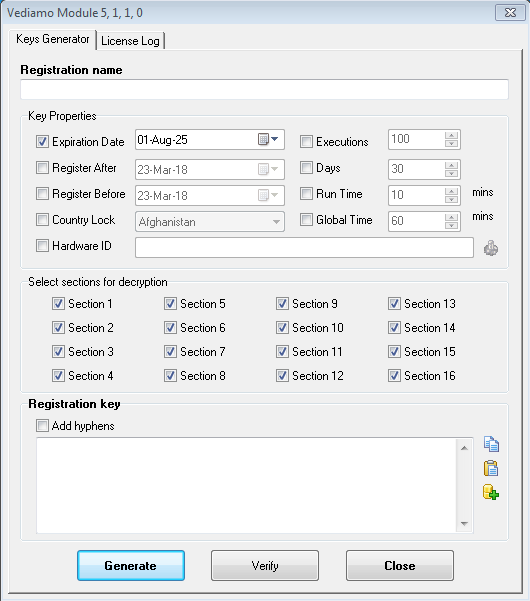Switch to the License Log tab
This screenshot has height=601, width=530.
click(130, 41)
